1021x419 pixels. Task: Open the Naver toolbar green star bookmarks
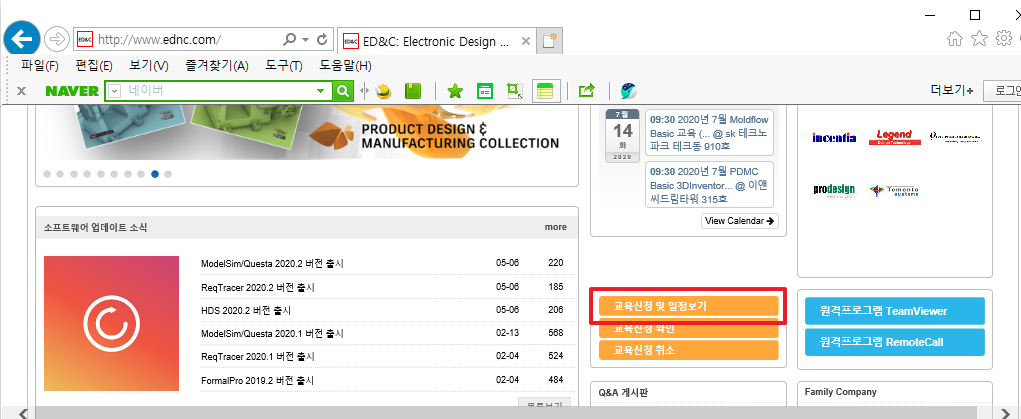pyautogui.click(x=455, y=91)
